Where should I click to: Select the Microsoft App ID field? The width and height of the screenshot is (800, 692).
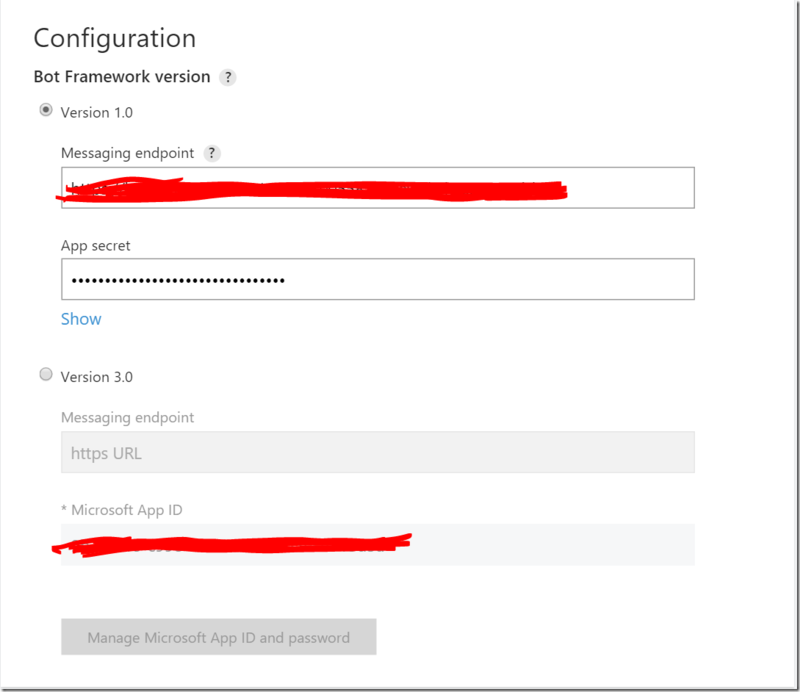click(x=378, y=545)
